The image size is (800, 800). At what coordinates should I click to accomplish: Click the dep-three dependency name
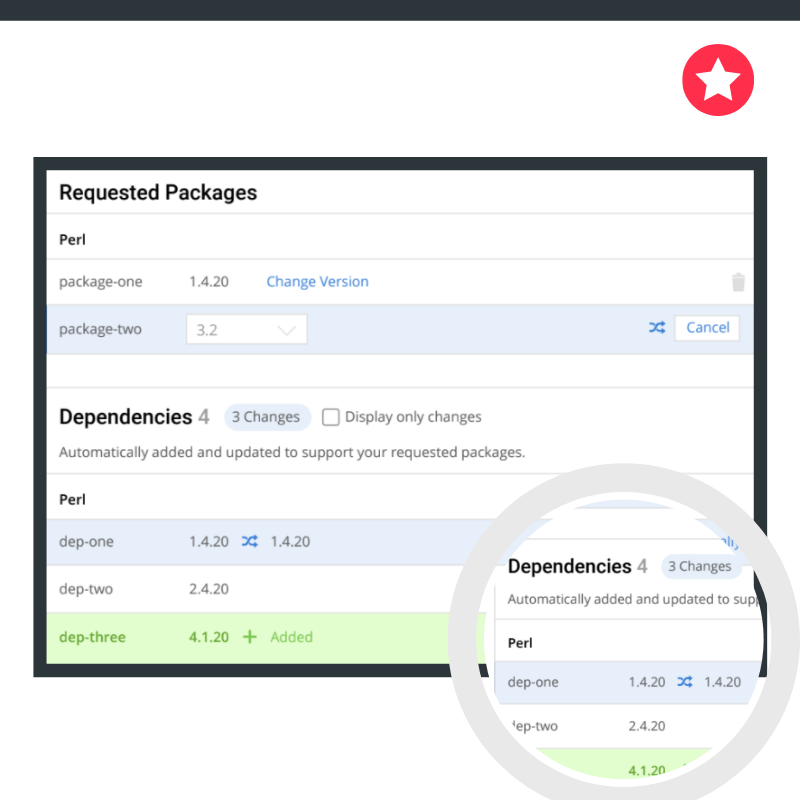click(92, 637)
